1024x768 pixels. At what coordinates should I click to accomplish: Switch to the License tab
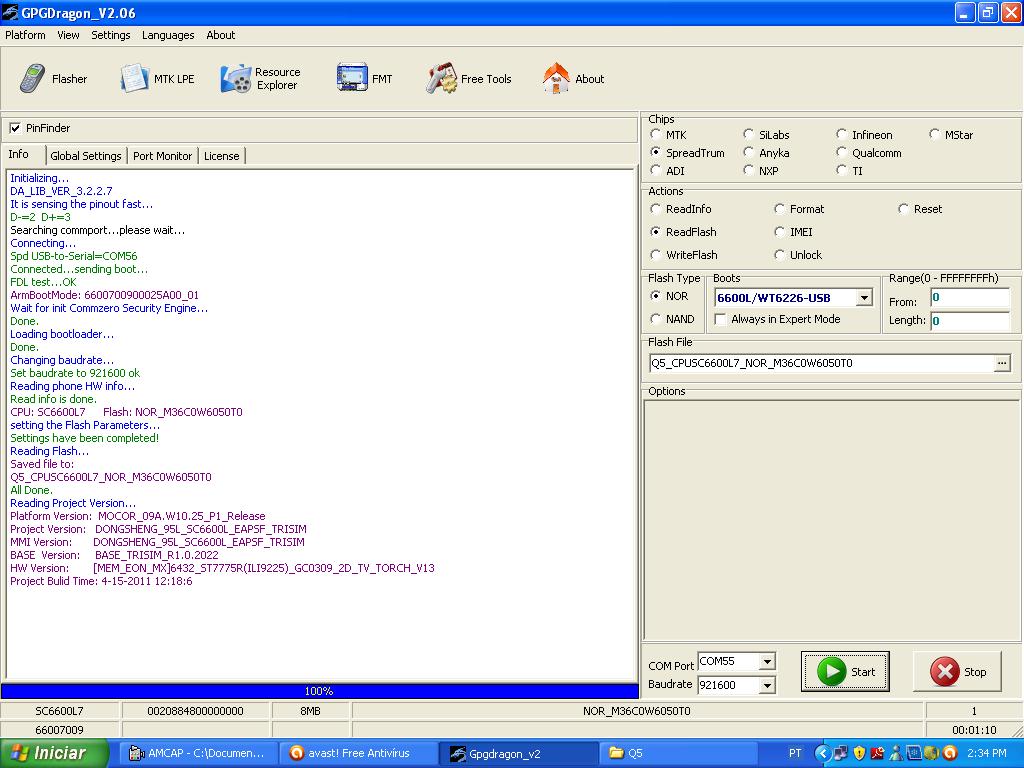point(221,156)
